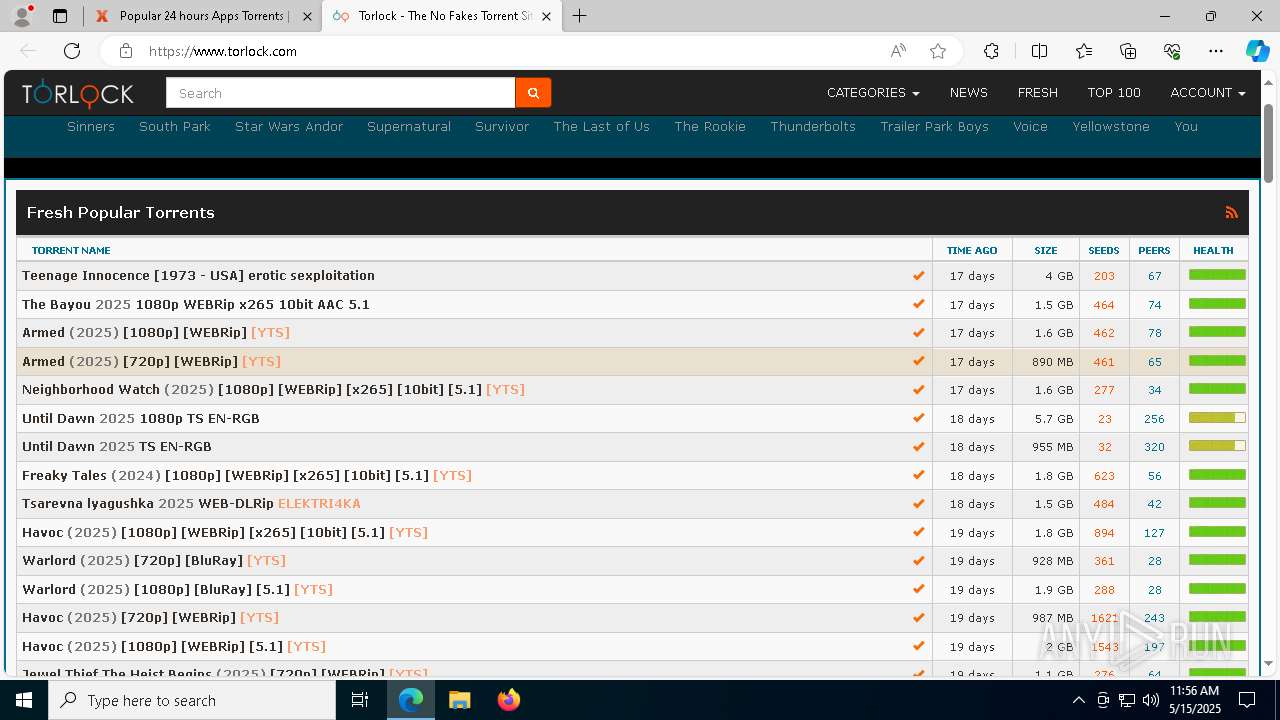Click the Windows taskbar search box
Image resolution: width=1280 pixels, height=720 pixels.
[192, 700]
